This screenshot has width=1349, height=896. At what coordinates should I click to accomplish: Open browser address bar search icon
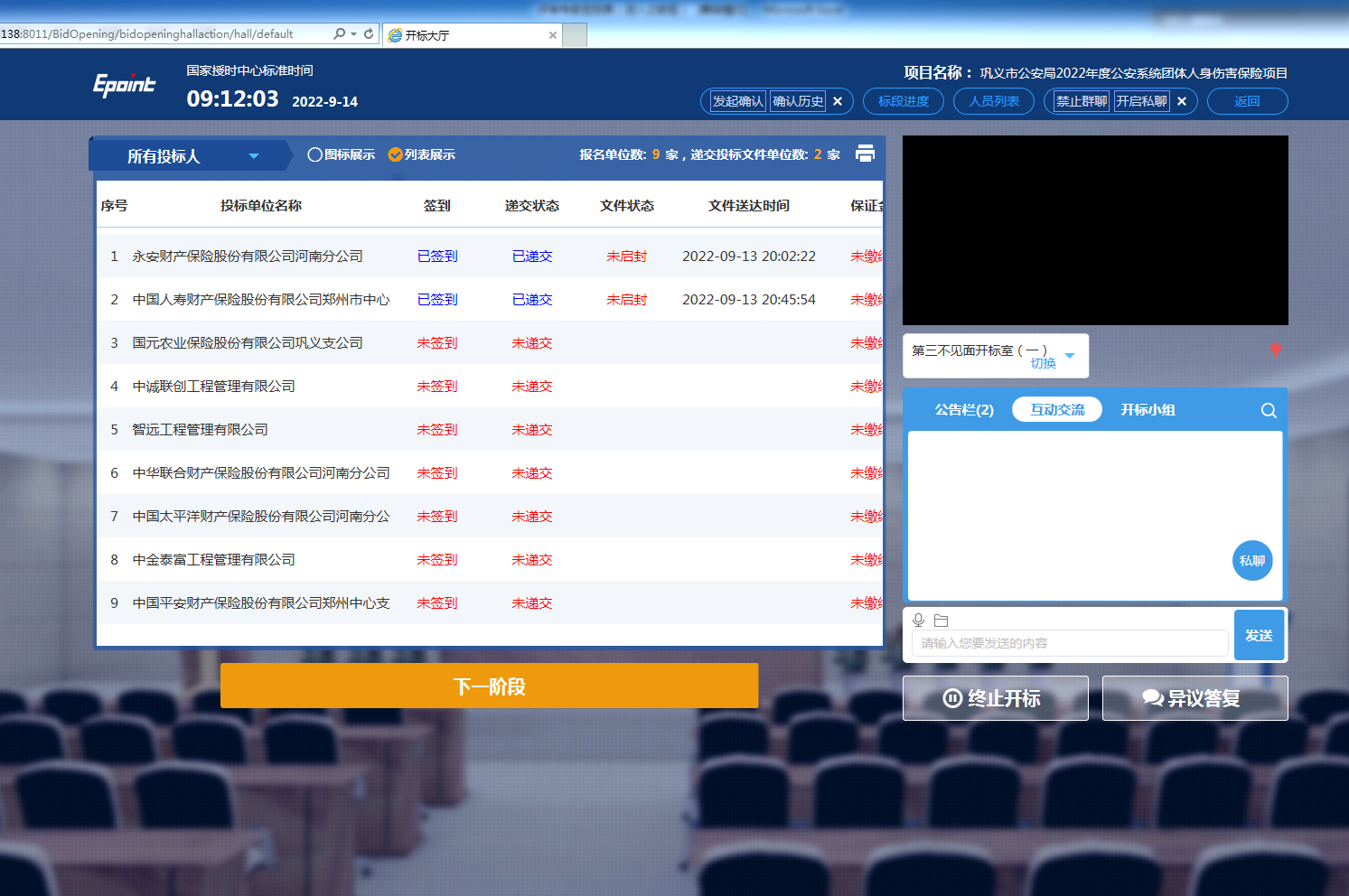coord(339,33)
